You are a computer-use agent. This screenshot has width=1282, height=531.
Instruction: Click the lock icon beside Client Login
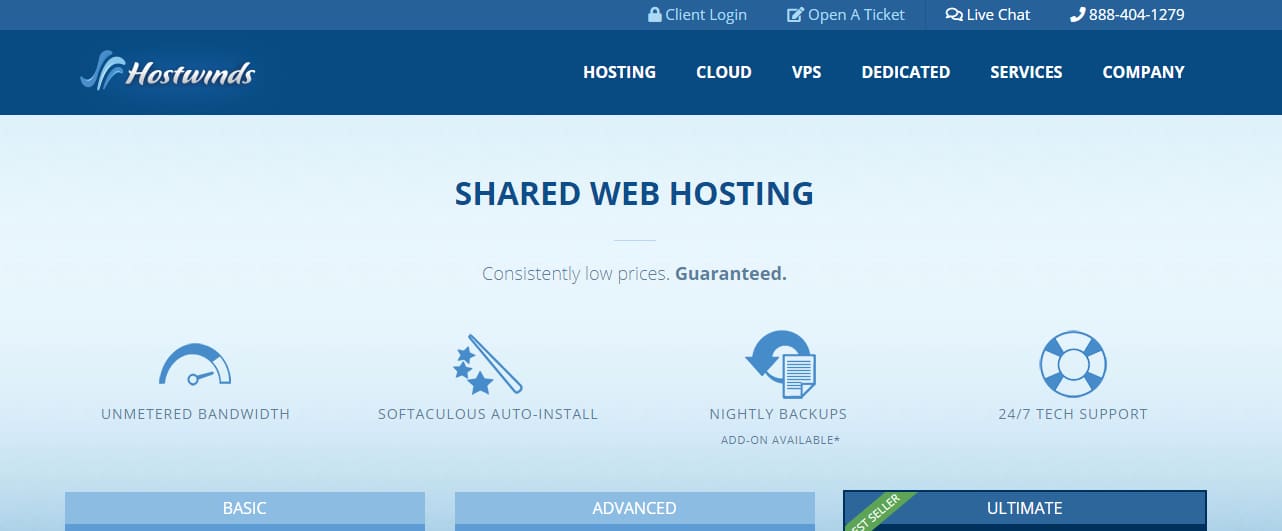point(655,15)
